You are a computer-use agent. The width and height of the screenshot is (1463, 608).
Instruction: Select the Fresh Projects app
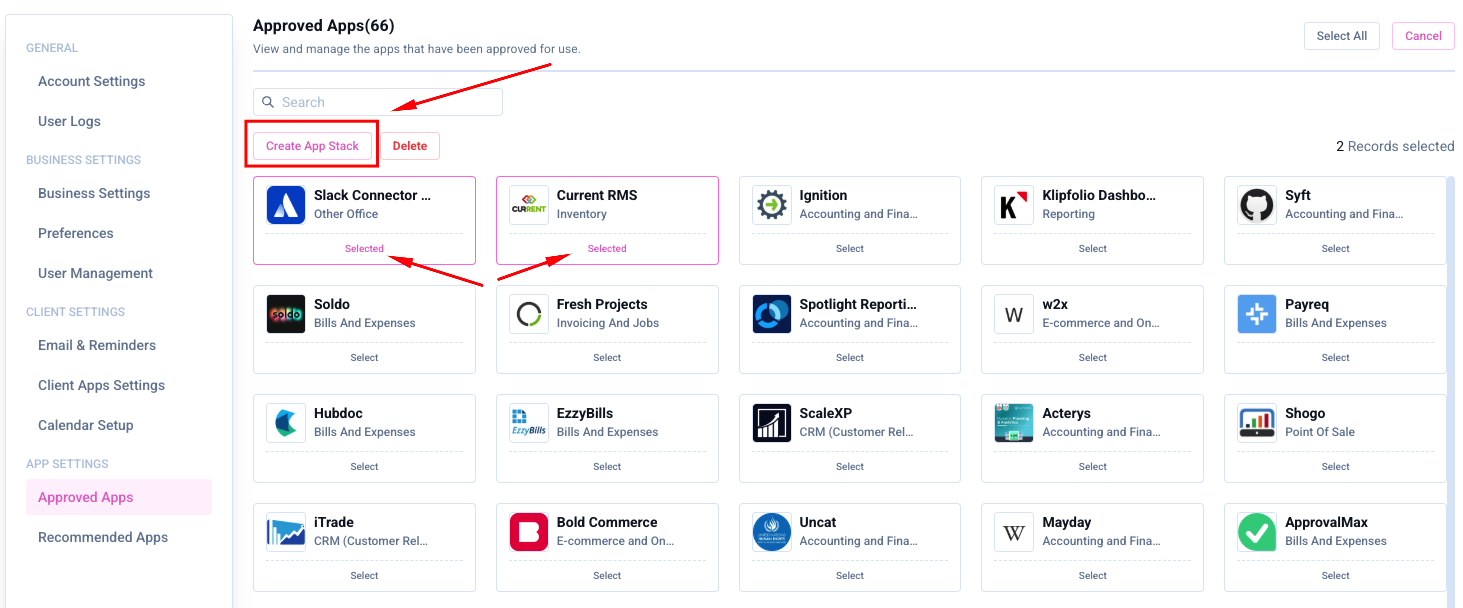(607, 358)
